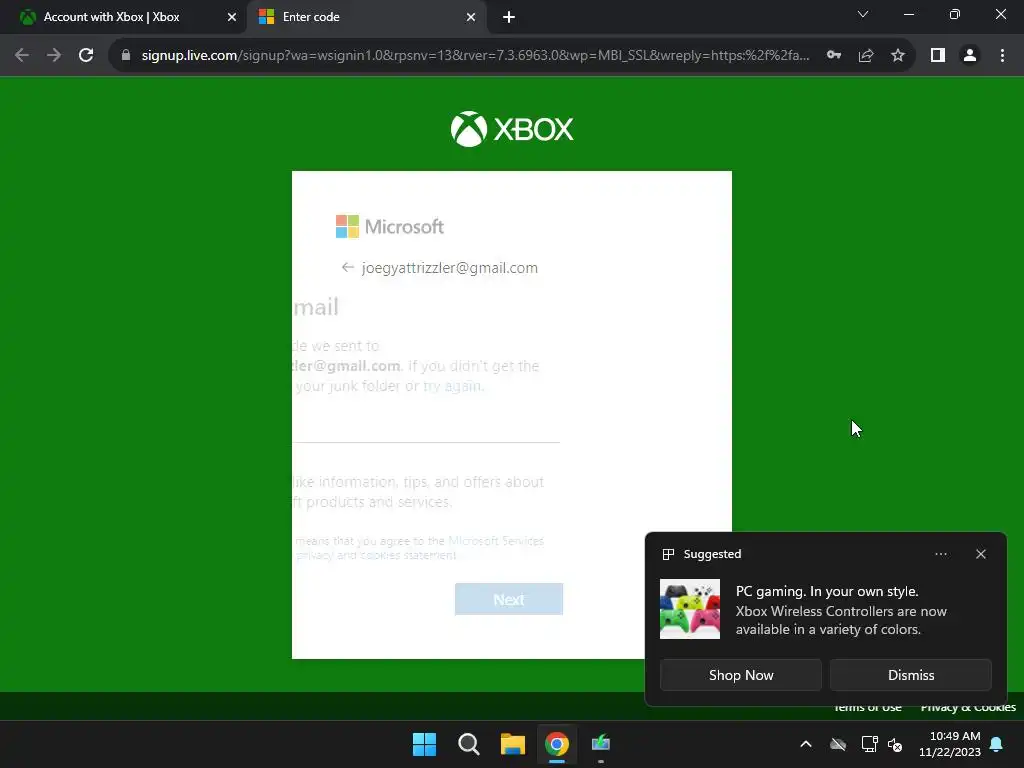The height and width of the screenshot is (768, 1024).
Task: Open the monitor app beside Chrome in taskbar
Action: [601, 744]
